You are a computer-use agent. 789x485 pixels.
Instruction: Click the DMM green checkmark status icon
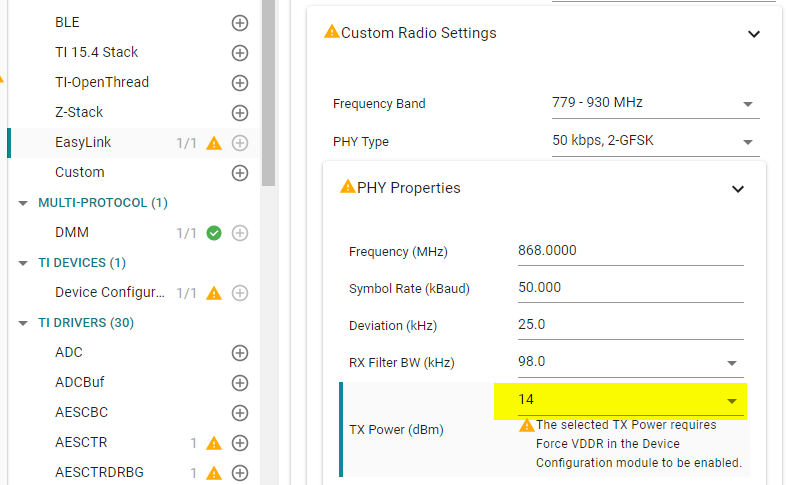pyautogui.click(x=213, y=233)
